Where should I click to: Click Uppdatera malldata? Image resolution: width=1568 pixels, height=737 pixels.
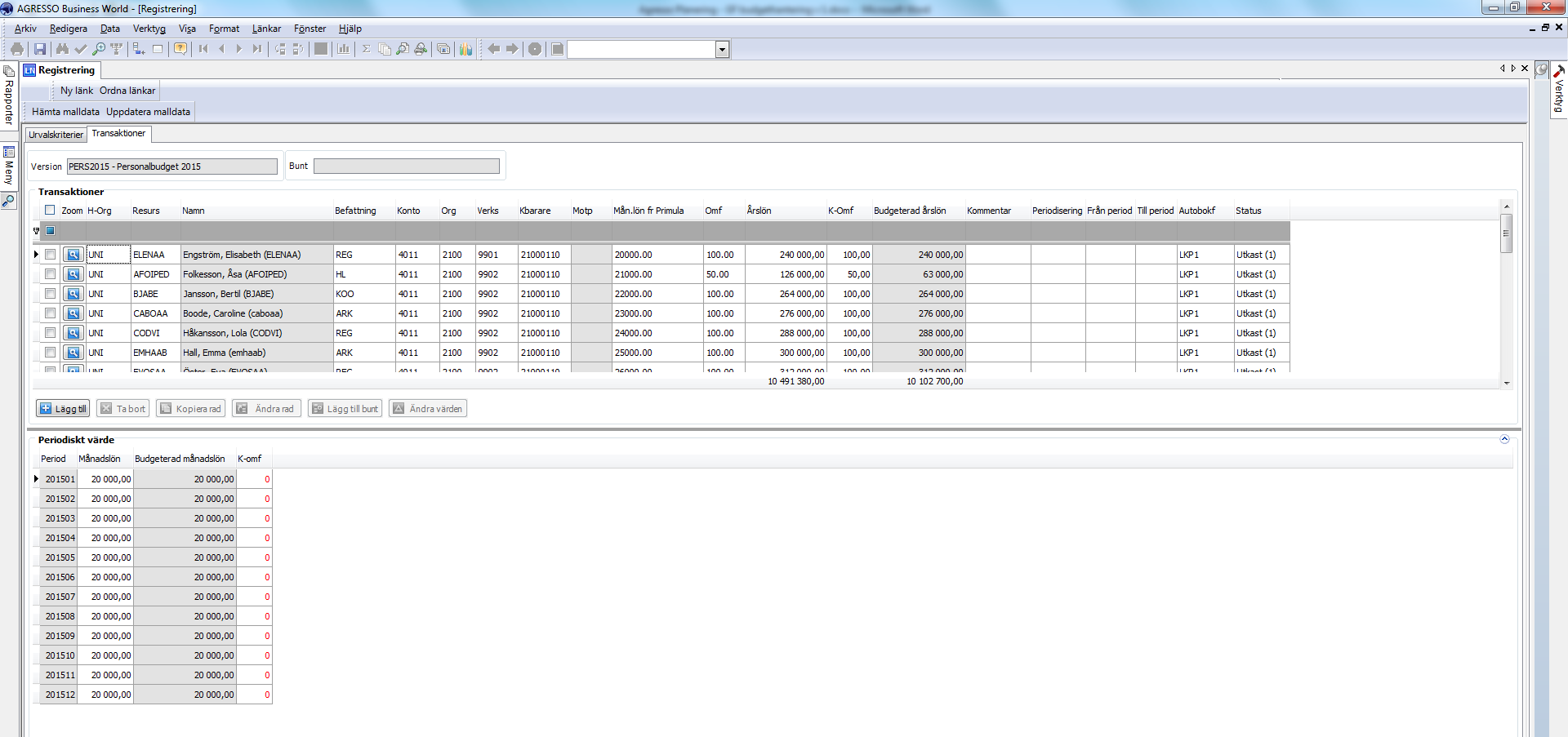pyautogui.click(x=148, y=112)
